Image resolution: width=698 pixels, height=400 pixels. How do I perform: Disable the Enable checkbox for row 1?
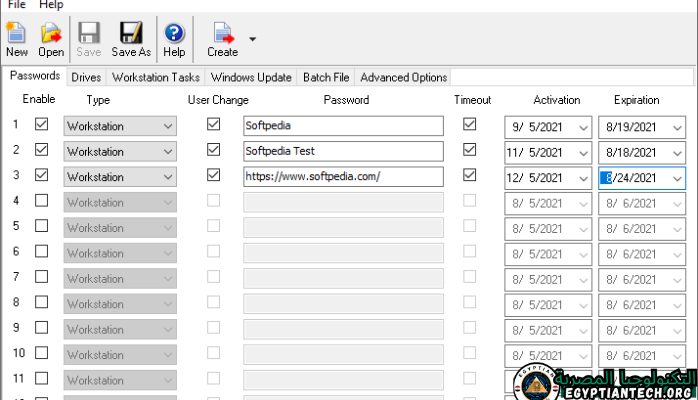click(41, 125)
